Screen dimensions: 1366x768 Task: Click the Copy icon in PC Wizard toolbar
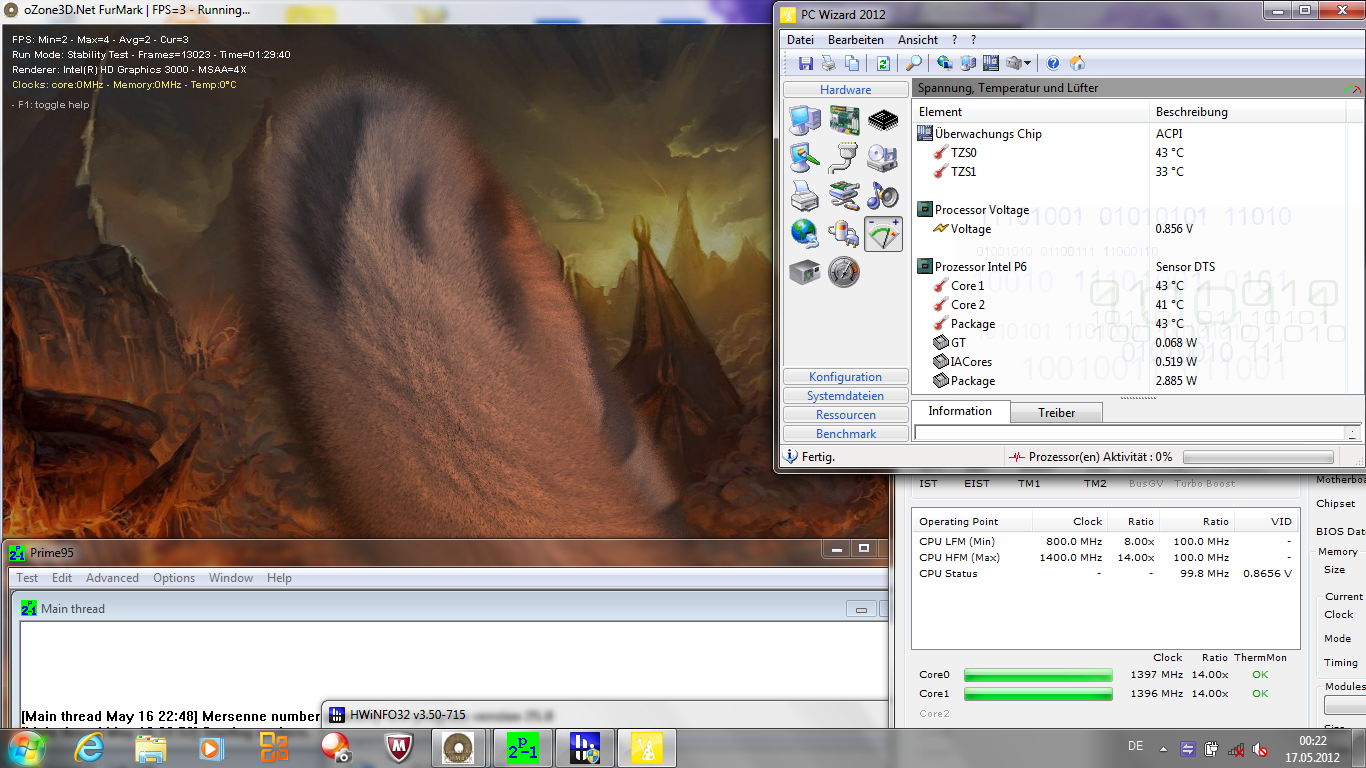click(x=852, y=63)
